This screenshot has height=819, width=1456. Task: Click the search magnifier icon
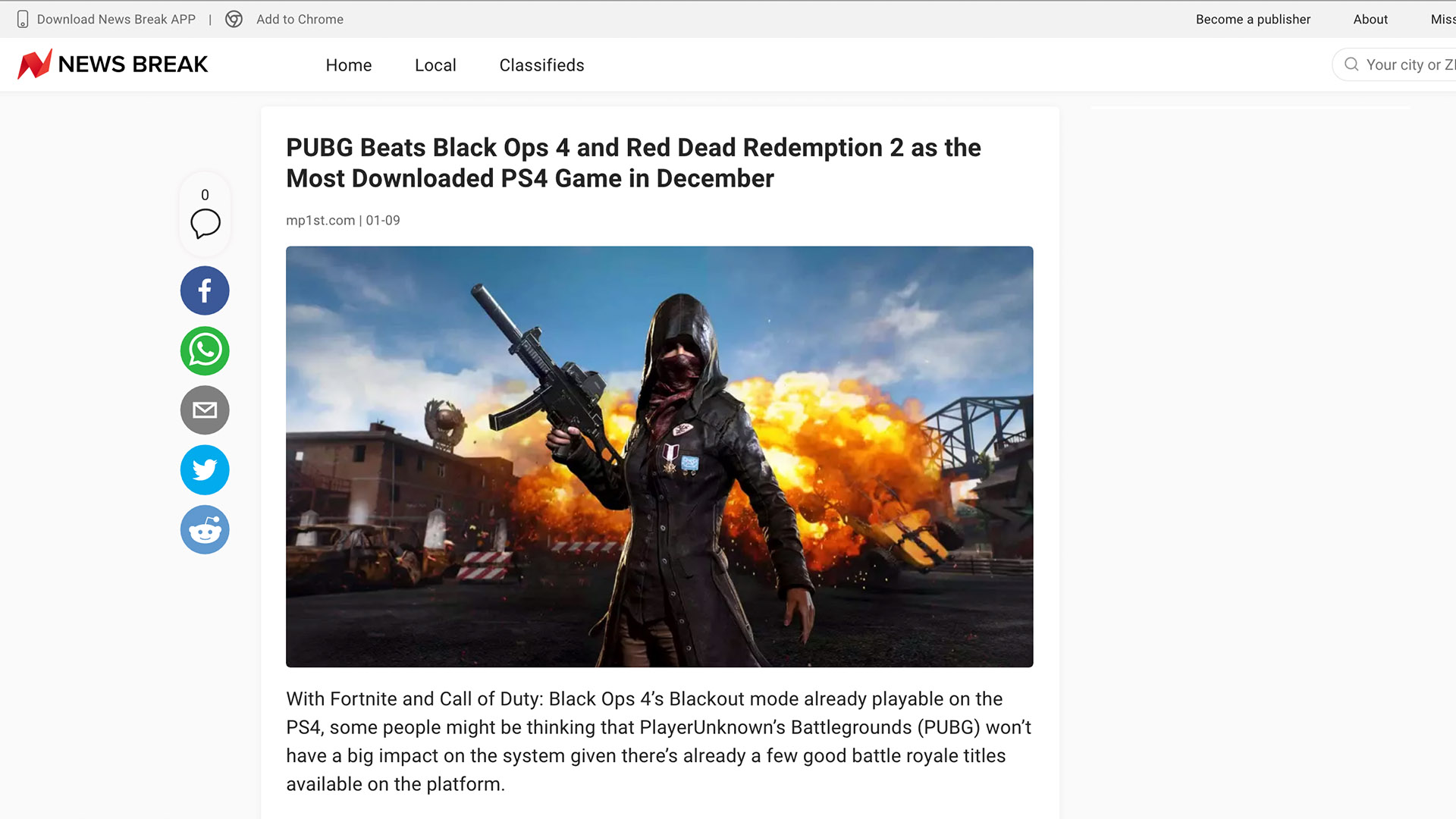pos(1351,64)
